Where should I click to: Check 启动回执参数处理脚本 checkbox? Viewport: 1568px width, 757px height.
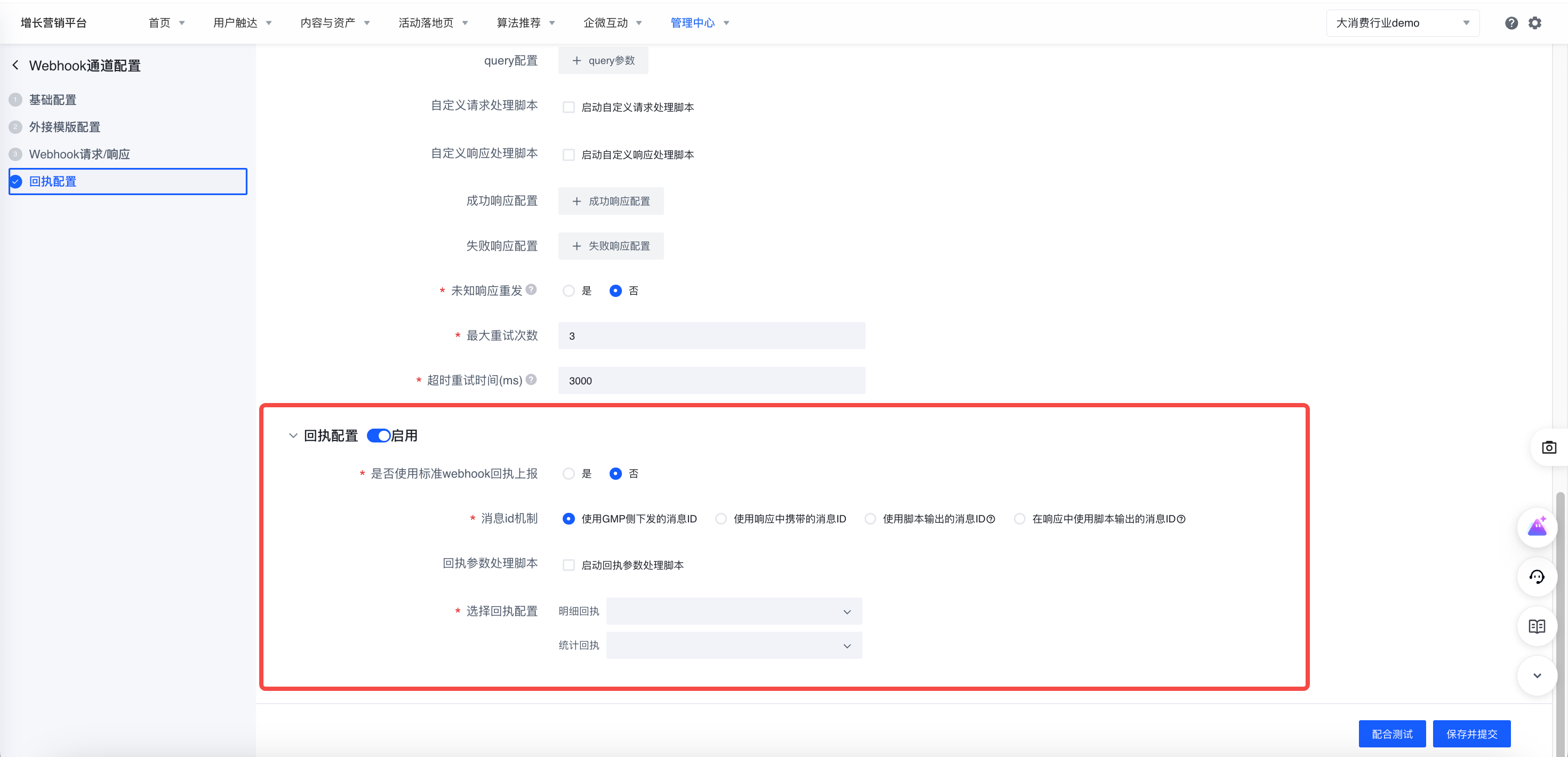point(569,565)
